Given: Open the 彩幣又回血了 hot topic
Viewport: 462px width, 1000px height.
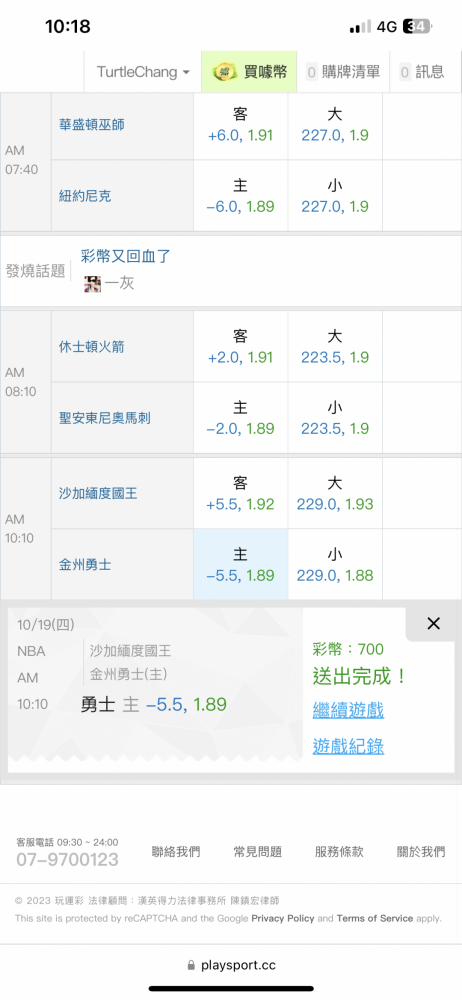Looking at the screenshot, I should 126,256.
